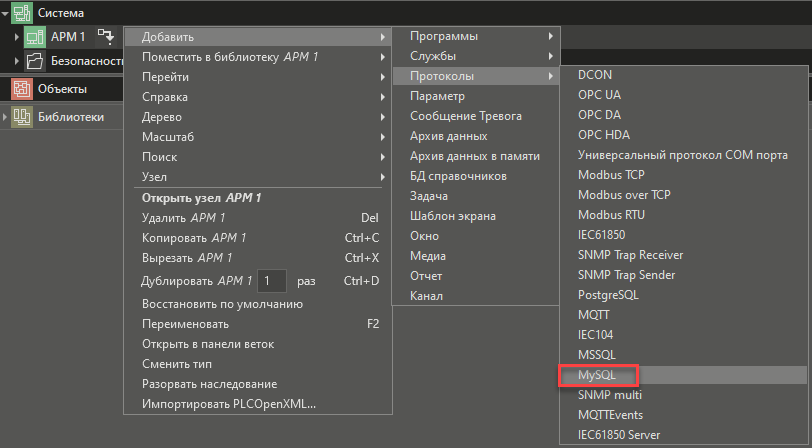Image resolution: width=812 pixels, height=448 pixels.
Task: Click the Безопасность folder icon
Action: (35, 61)
